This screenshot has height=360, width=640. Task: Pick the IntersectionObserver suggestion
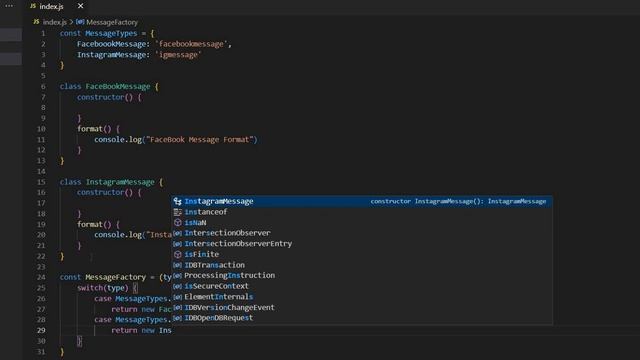coord(362,233)
